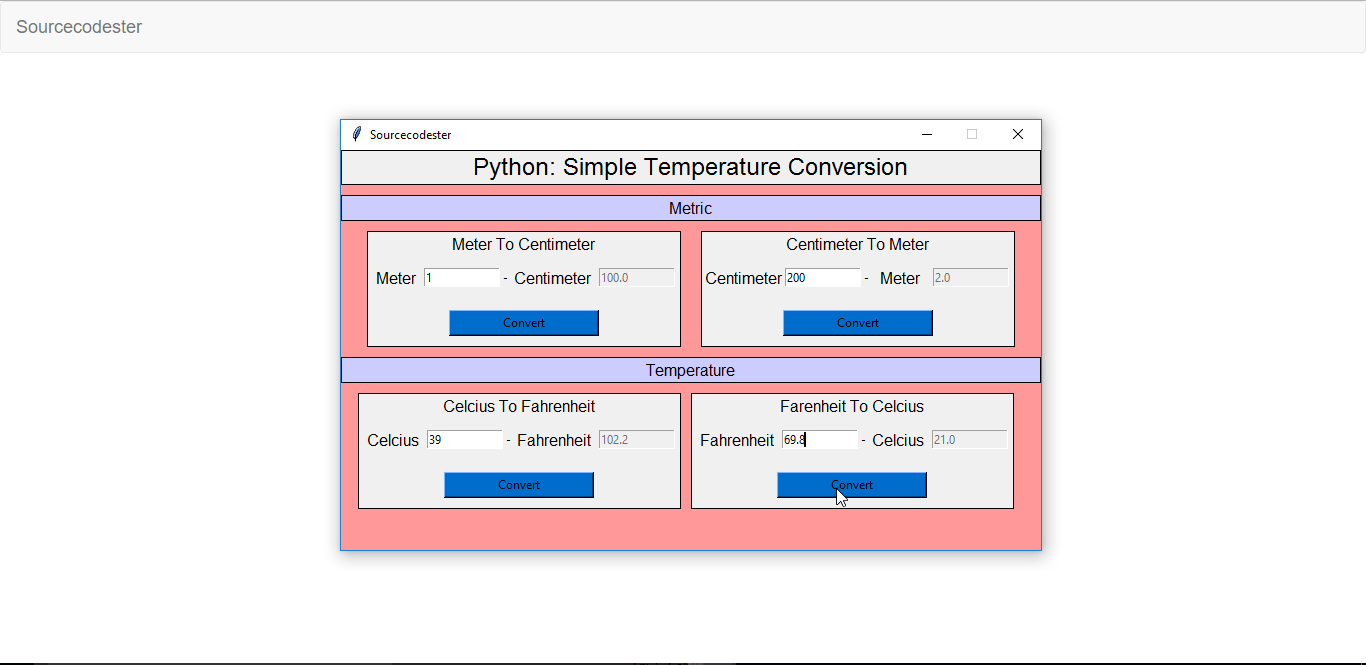Click the disabled maximize button

[972, 134]
